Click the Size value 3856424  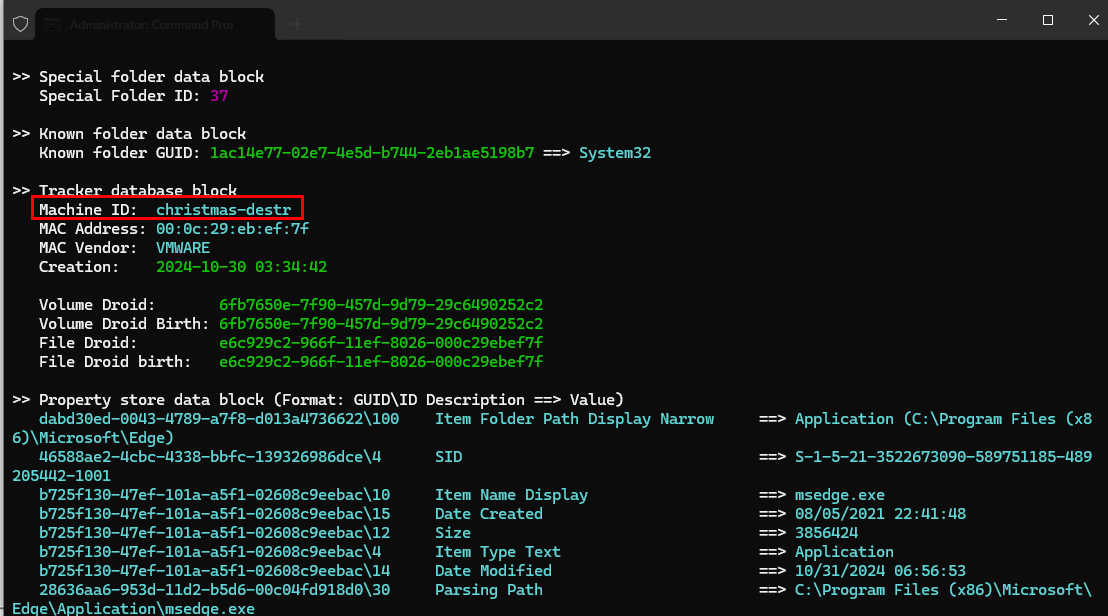[826, 533]
